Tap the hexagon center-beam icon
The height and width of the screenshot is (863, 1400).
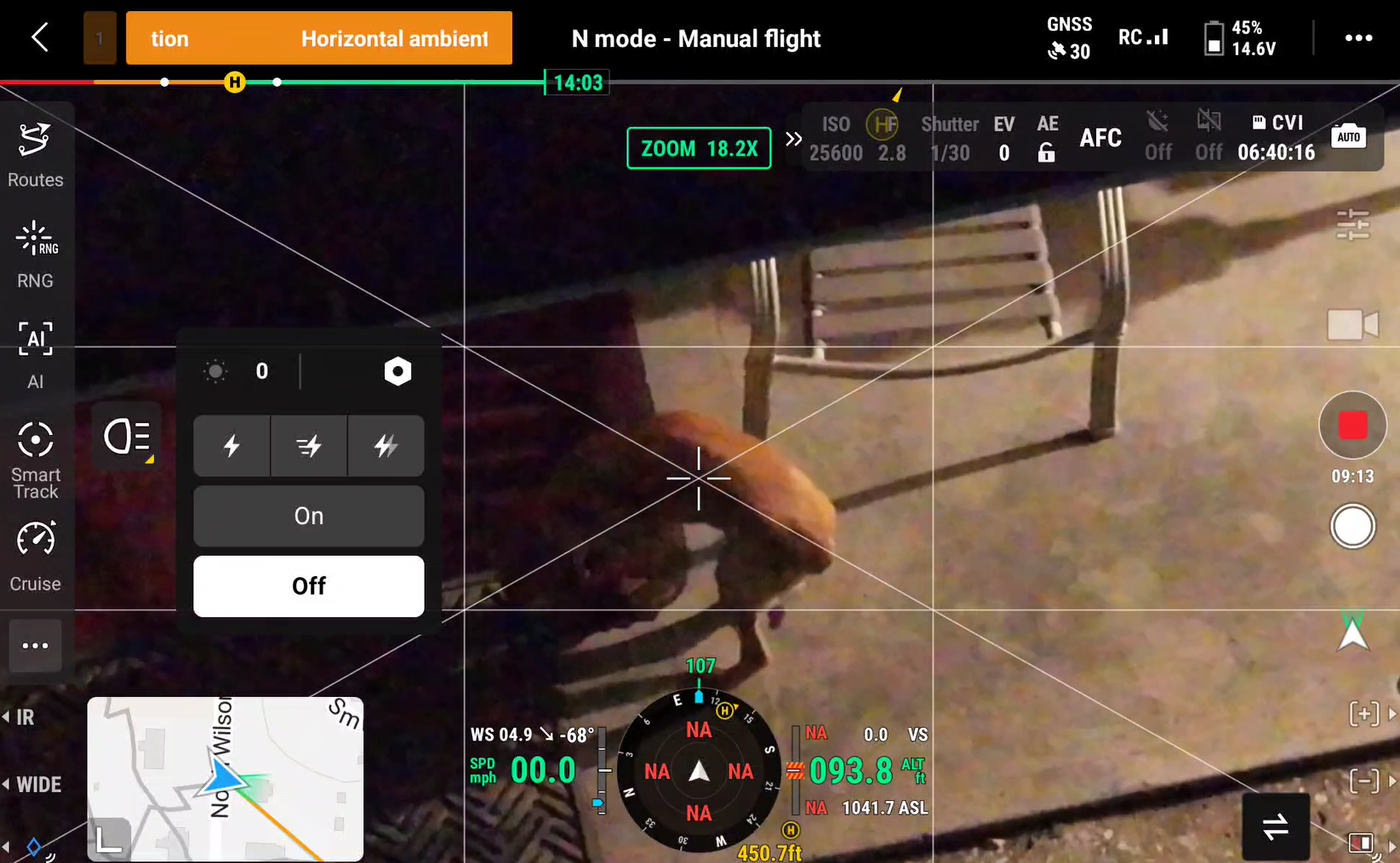point(397,371)
